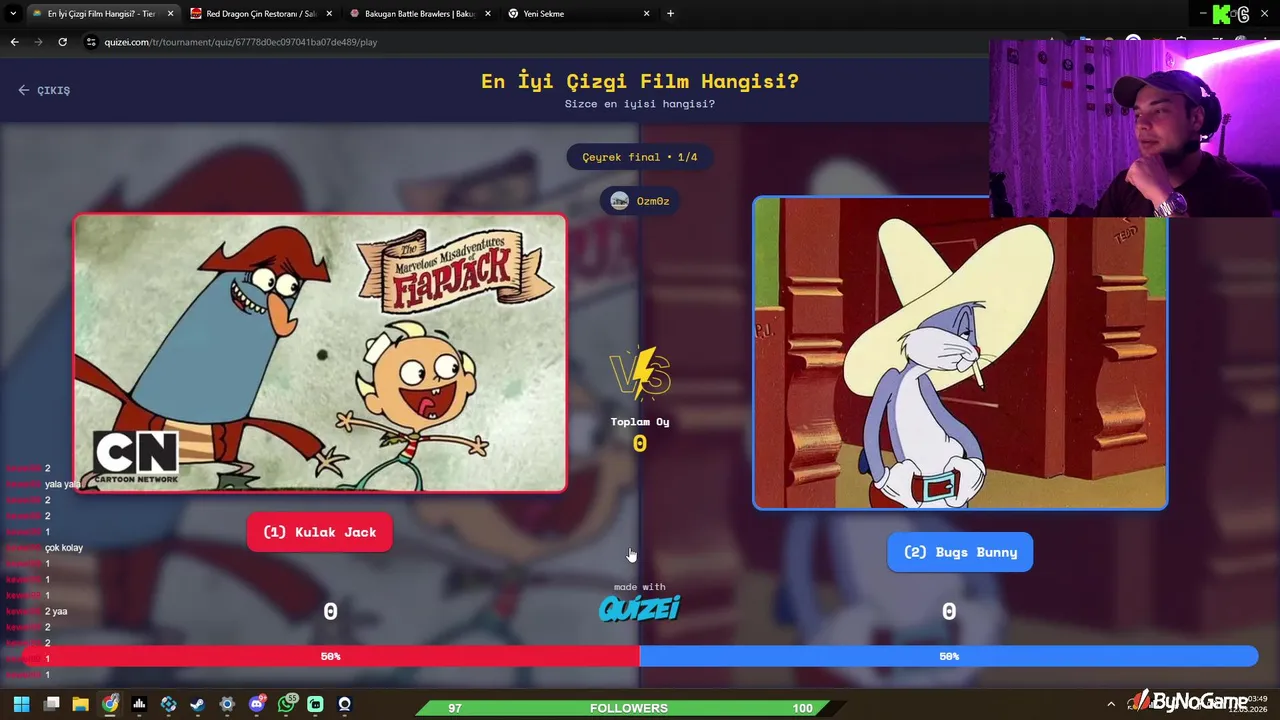Click the Çeyrek final 1/4 round badge
Screen dimensions: 1280x720
(640, 157)
